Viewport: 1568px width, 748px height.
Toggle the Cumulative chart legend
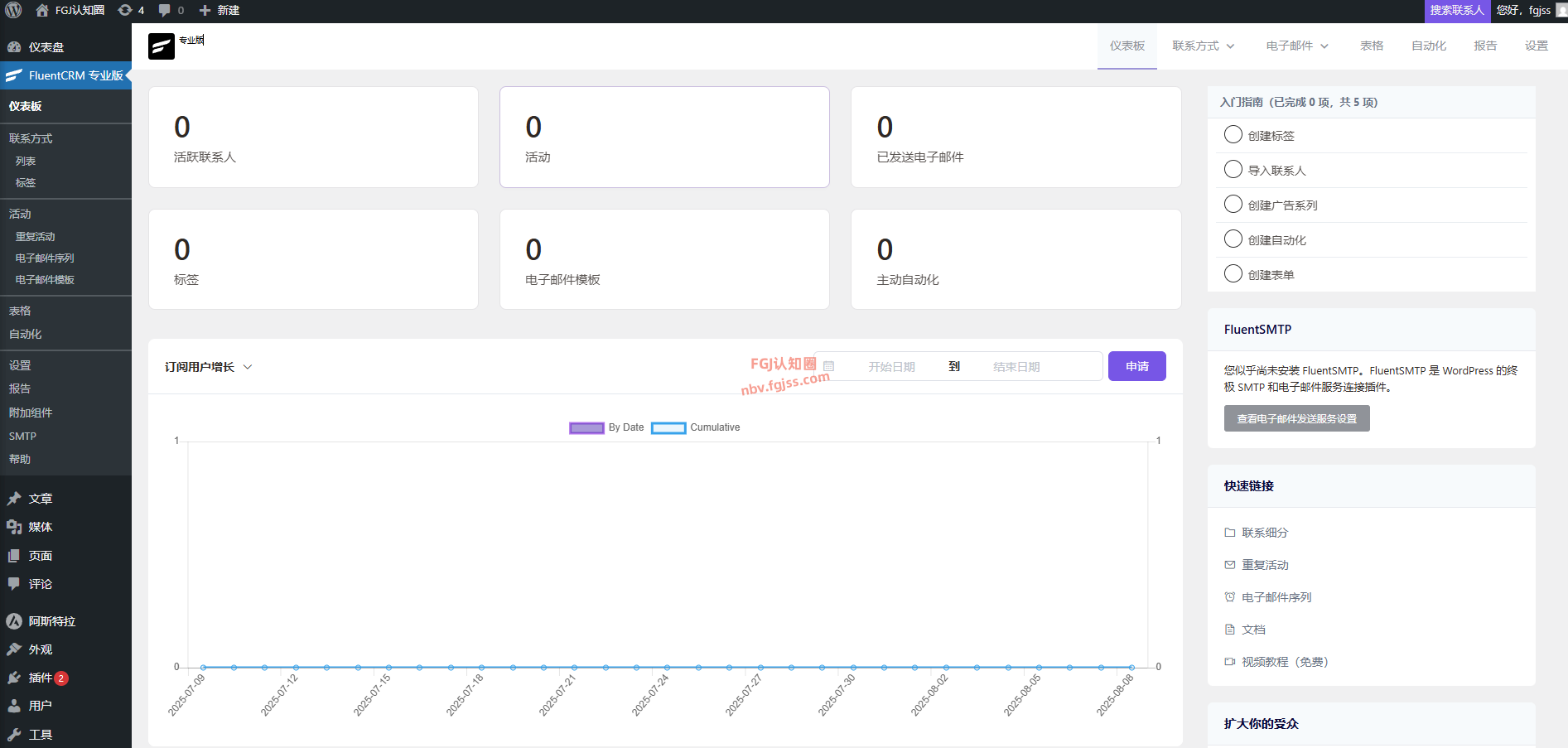[x=696, y=427]
